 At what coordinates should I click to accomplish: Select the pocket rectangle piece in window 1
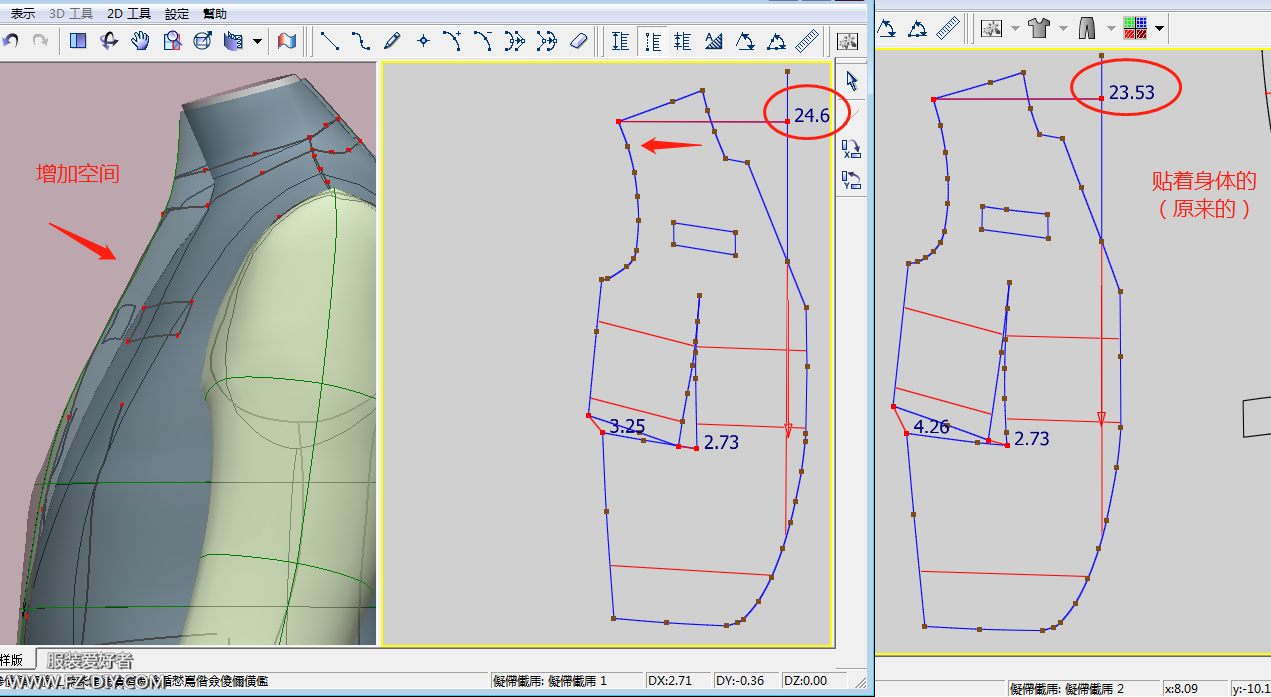705,238
